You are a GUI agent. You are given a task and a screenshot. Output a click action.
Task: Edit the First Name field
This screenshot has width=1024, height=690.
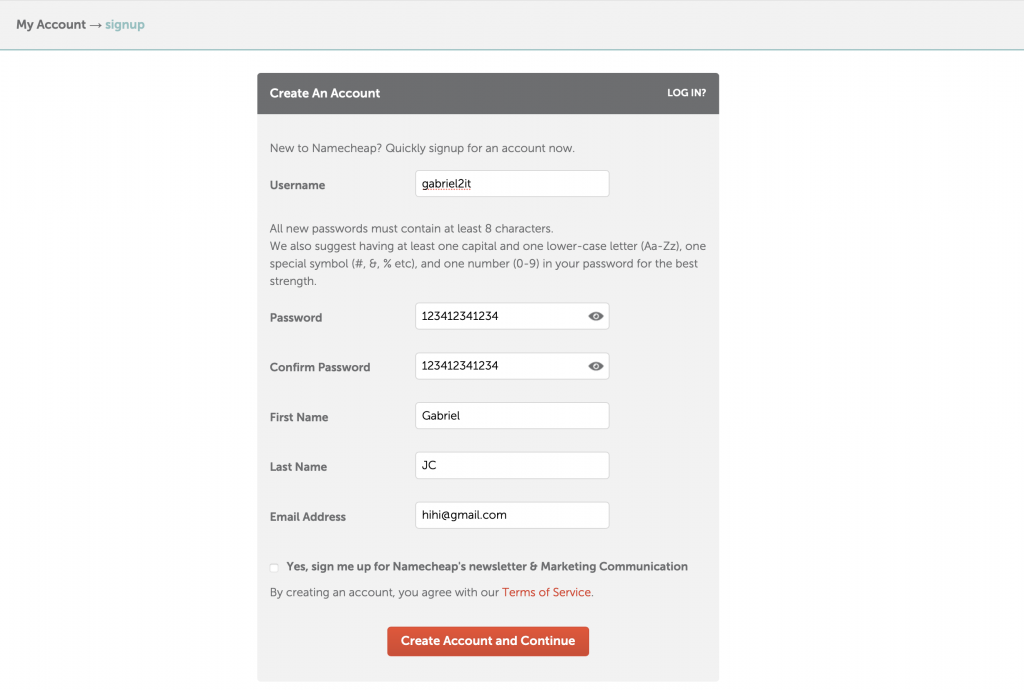512,416
